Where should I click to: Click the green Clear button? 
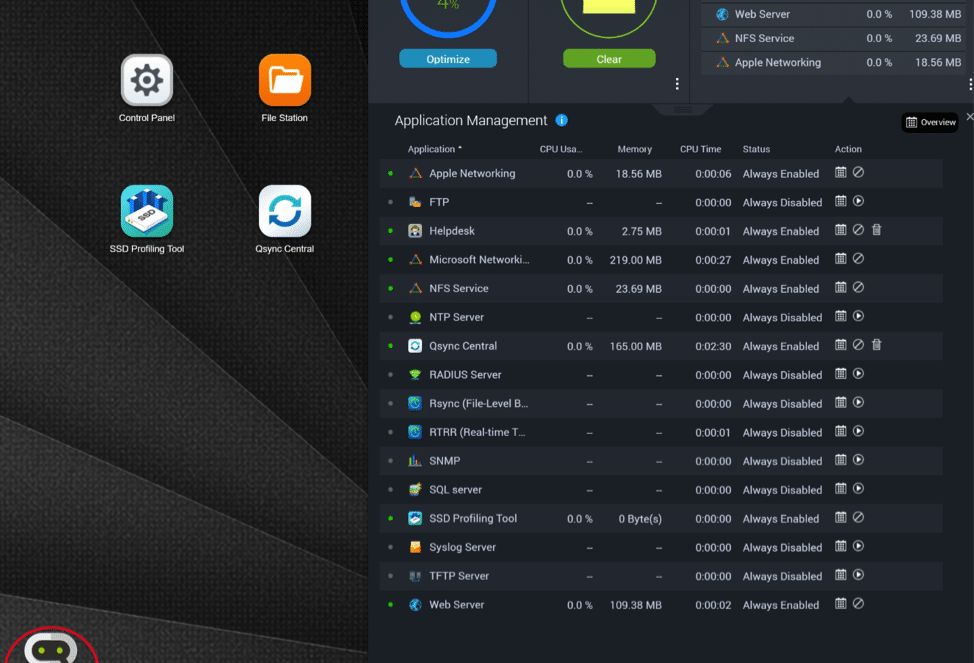tap(609, 59)
